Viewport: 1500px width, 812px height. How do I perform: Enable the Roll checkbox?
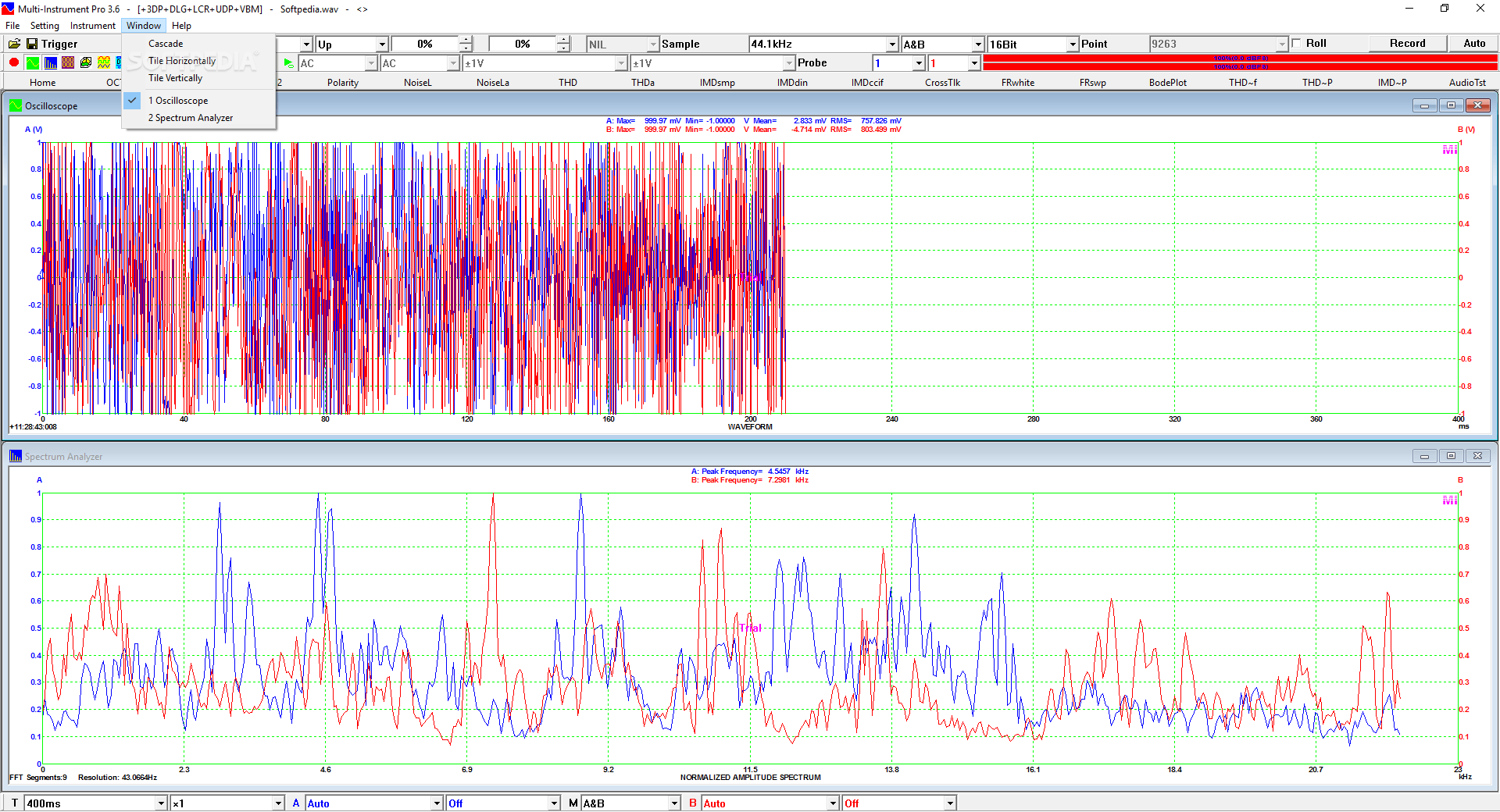tap(1296, 43)
